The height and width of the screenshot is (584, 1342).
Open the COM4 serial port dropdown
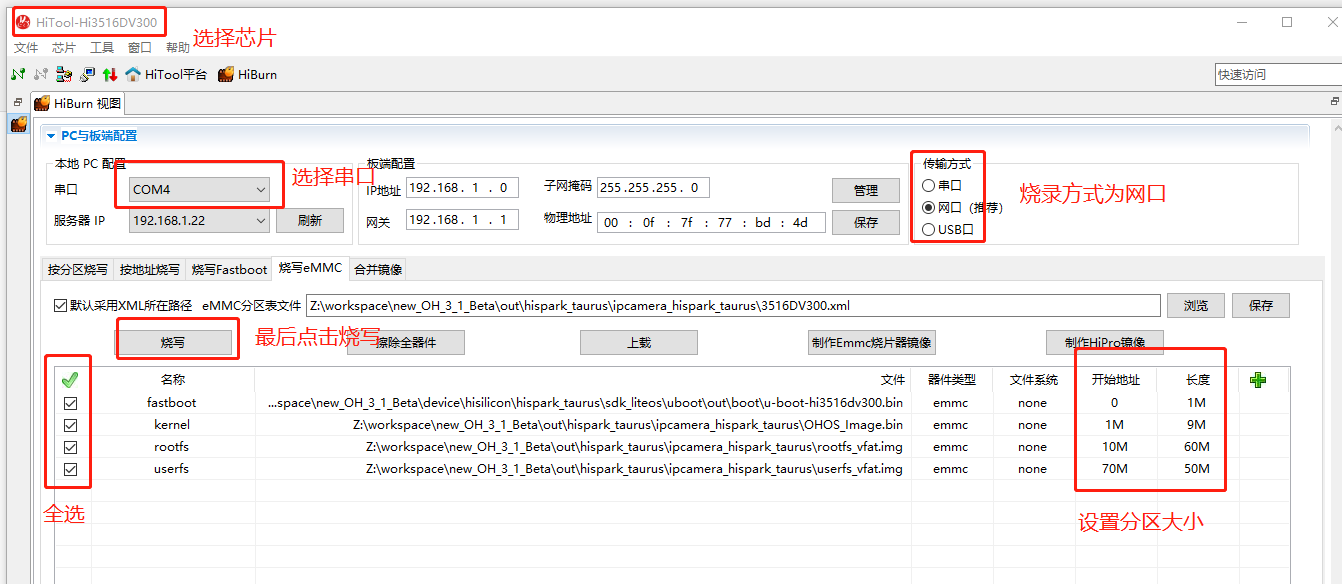[199, 189]
